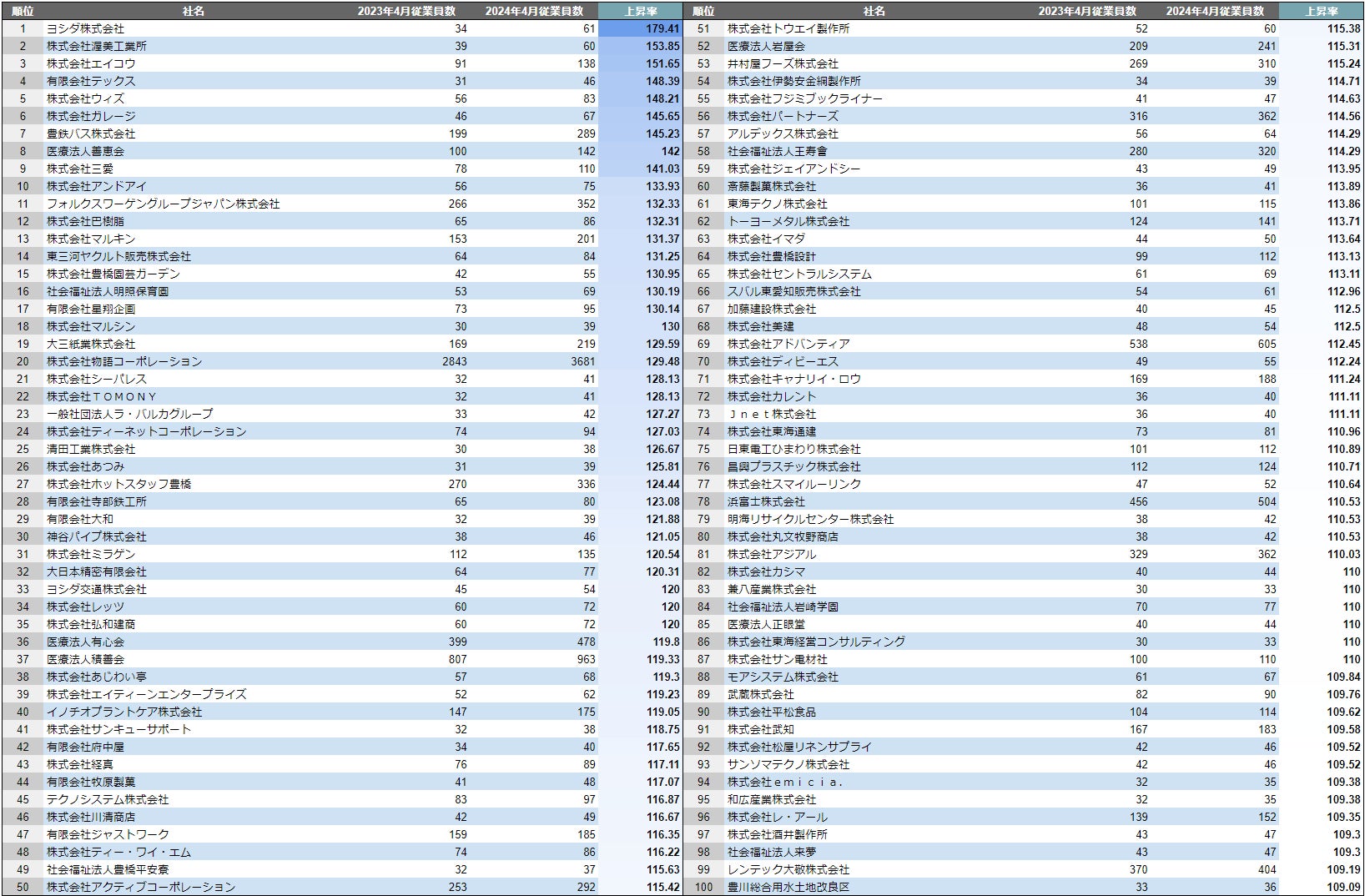This screenshot has width=1365, height=896.
Task: Click the 井村屋フーズ株式会社 cell
Action: [x=783, y=63]
